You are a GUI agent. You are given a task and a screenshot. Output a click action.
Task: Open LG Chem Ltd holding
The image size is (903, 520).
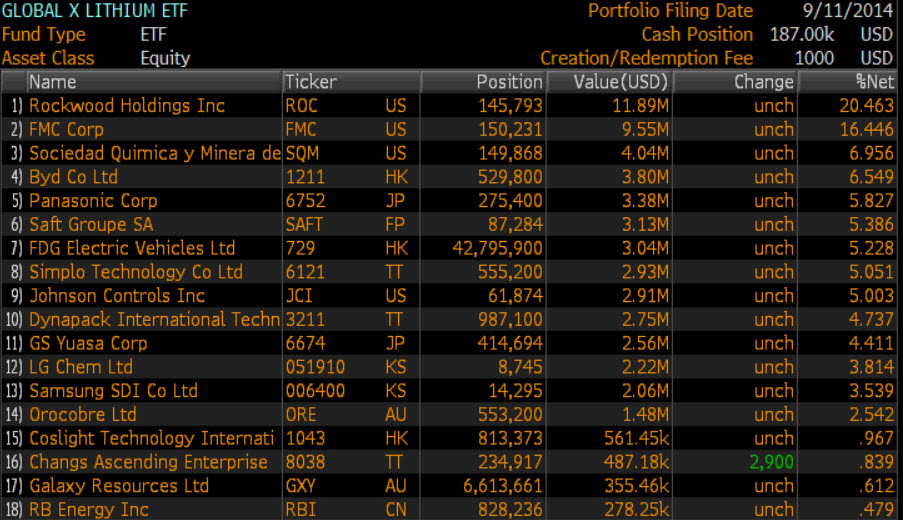(x=81, y=367)
